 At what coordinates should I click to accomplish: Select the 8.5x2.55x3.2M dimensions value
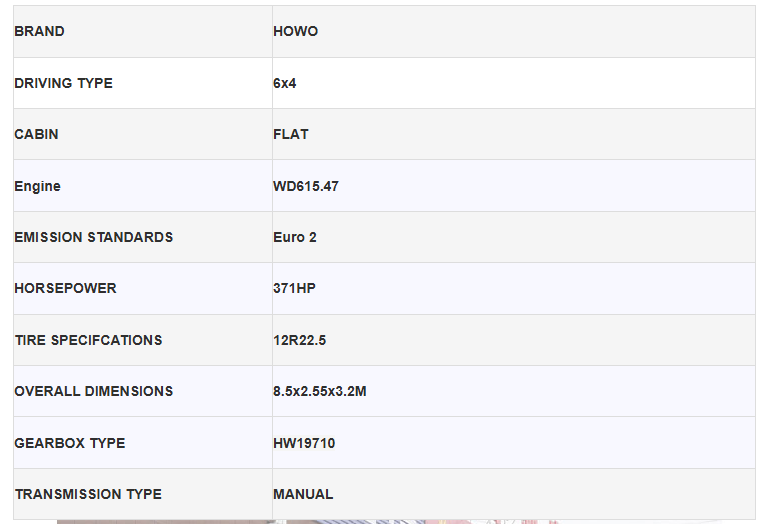click(x=320, y=391)
